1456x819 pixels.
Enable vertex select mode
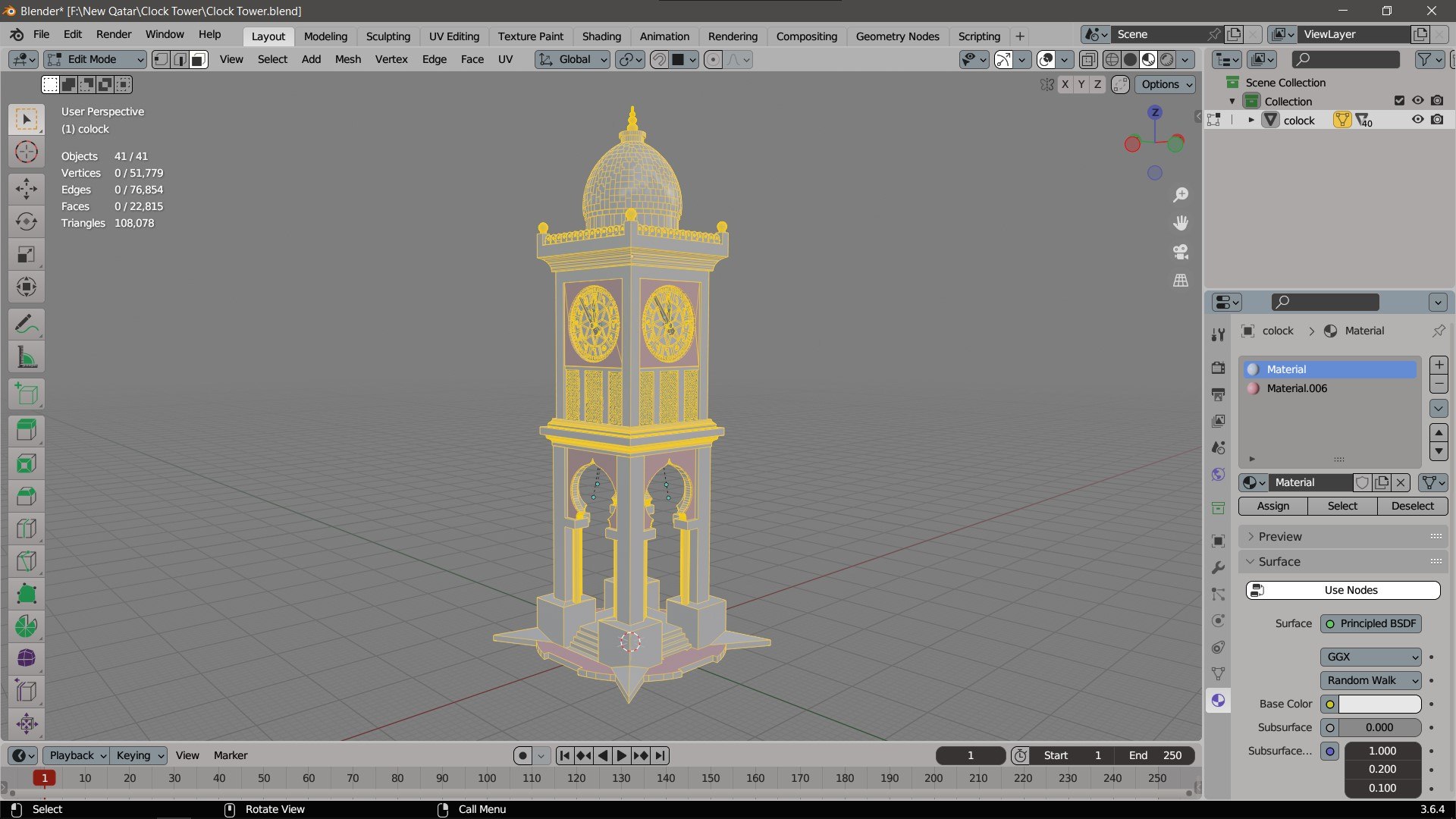tap(161, 59)
